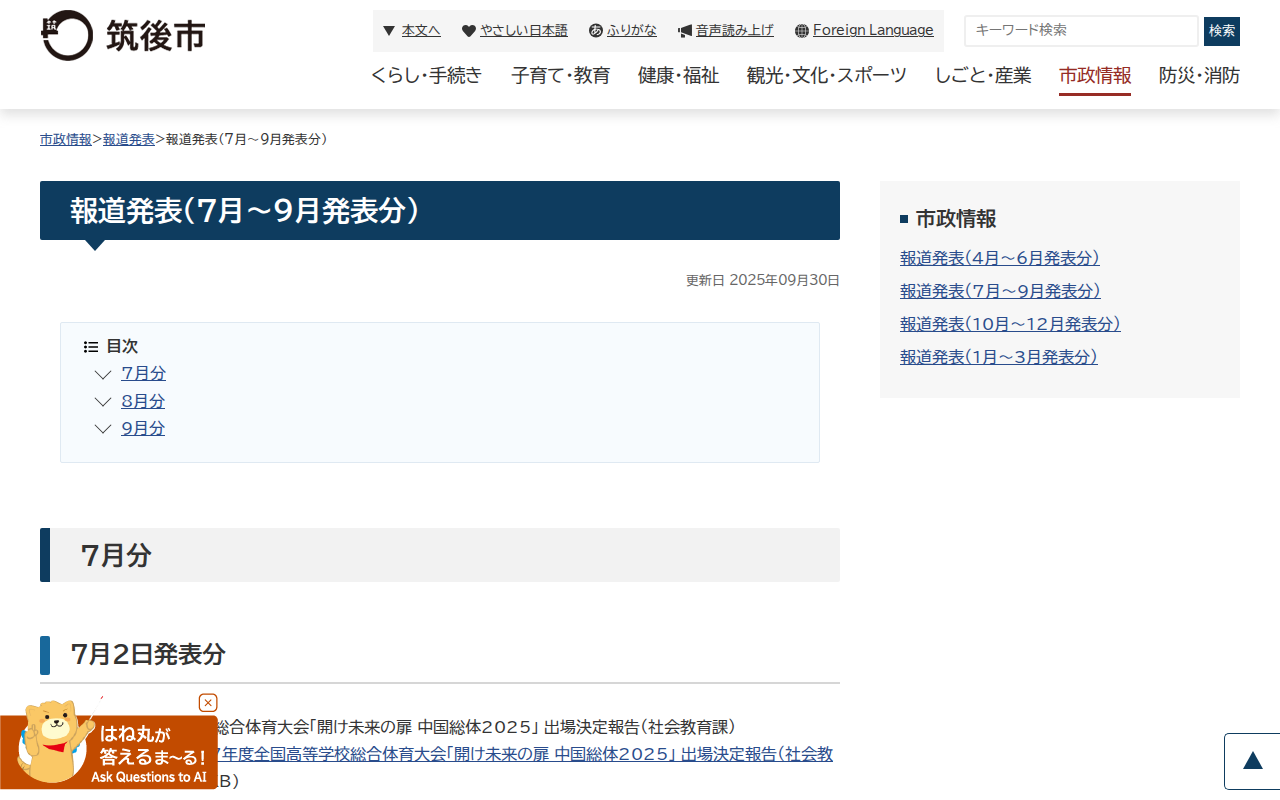
Task: Click the megaphone icon beside 音声読み上げ
Action: [x=685, y=31]
